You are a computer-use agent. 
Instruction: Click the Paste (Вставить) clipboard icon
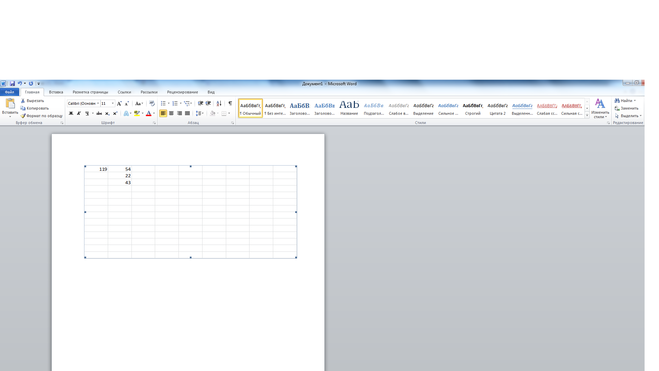click(x=10, y=104)
